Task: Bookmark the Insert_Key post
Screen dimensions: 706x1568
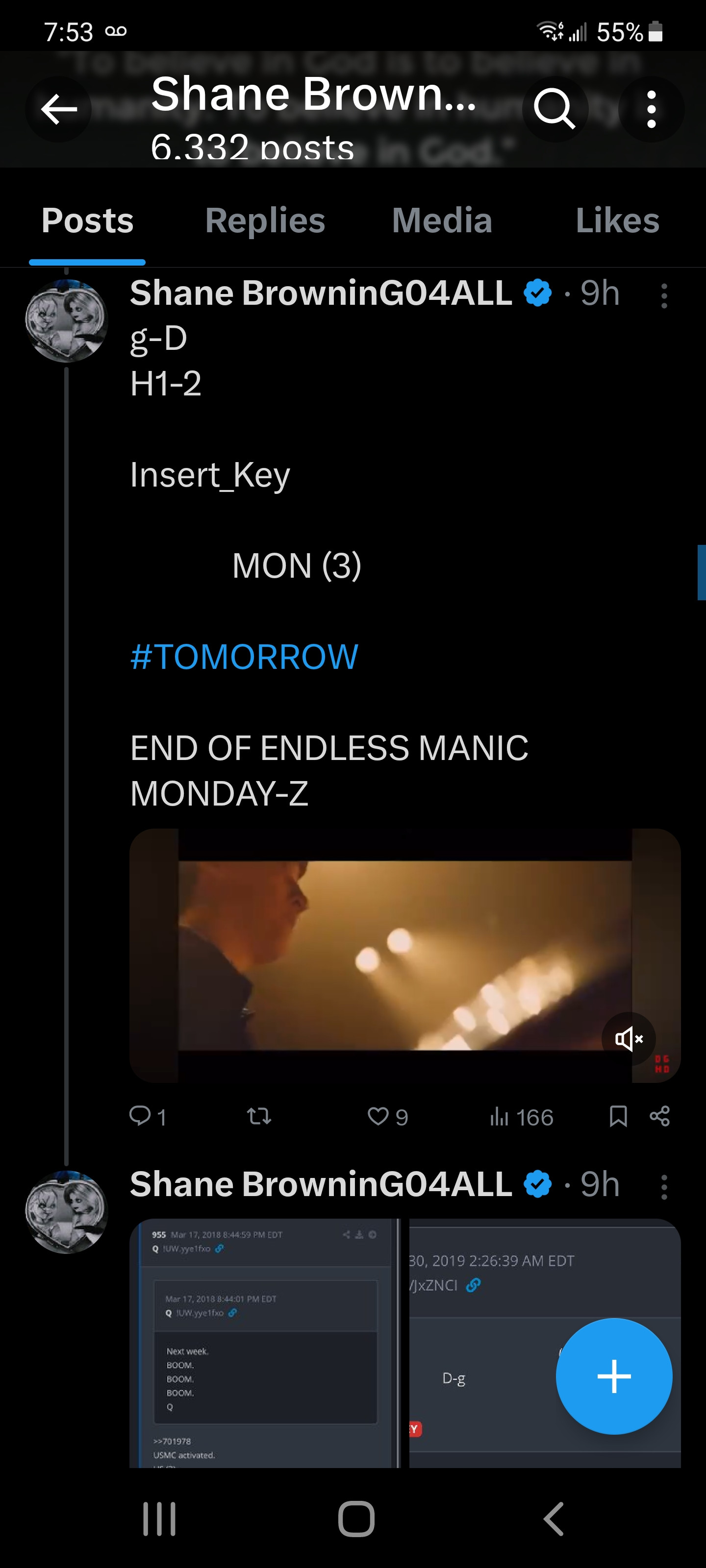Action: tap(618, 1116)
